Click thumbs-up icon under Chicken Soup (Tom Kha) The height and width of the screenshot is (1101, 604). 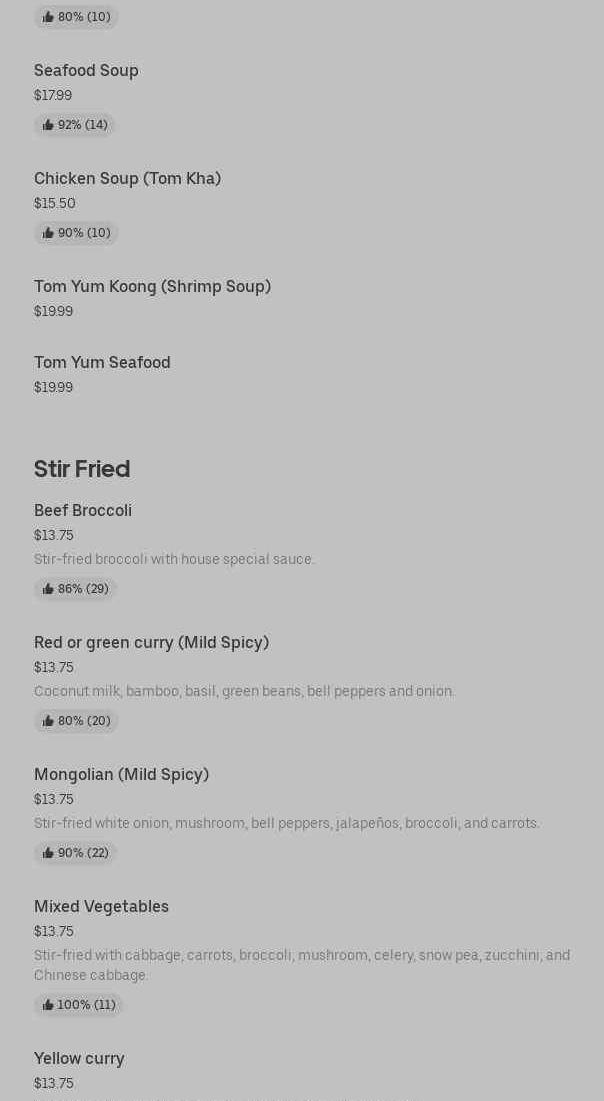pos(48,233)
